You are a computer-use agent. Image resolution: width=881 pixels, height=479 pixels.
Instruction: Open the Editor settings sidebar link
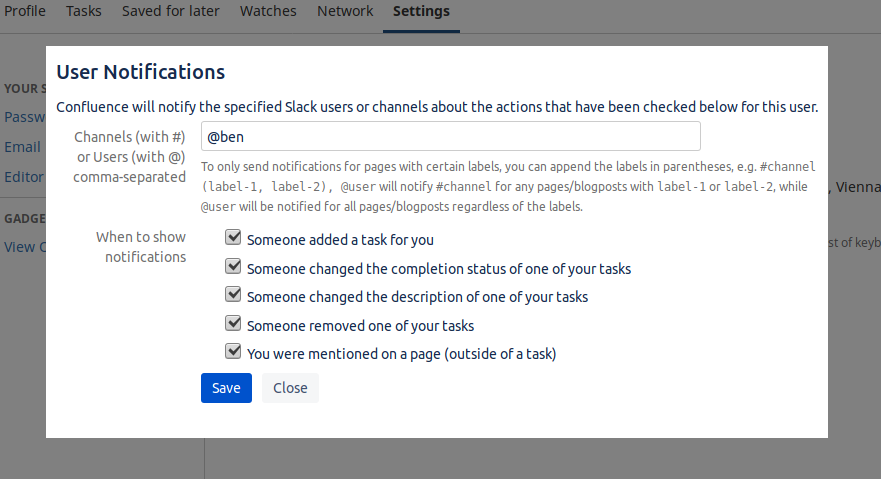[24, 177]
